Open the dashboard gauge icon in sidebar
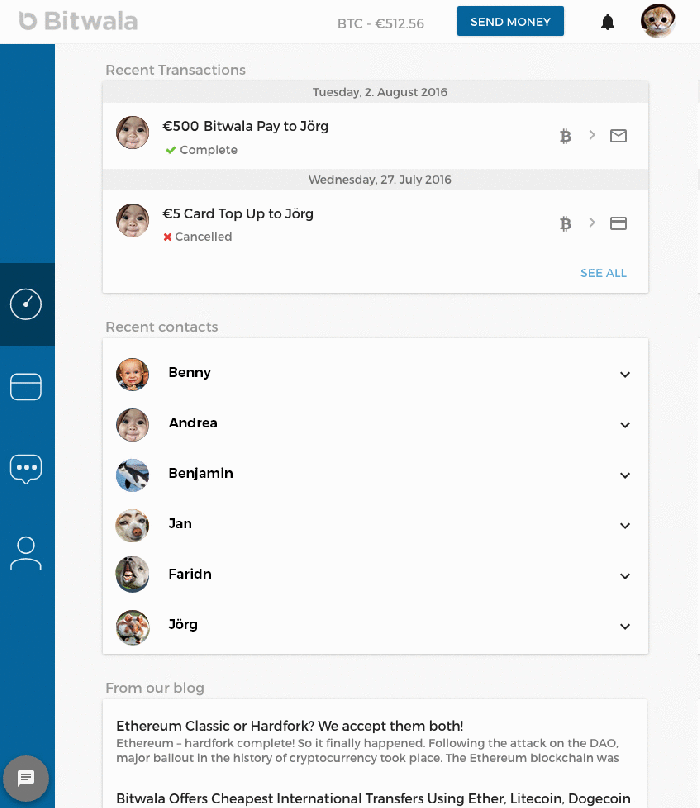The image size is (700, 808). tap(26, 304)
